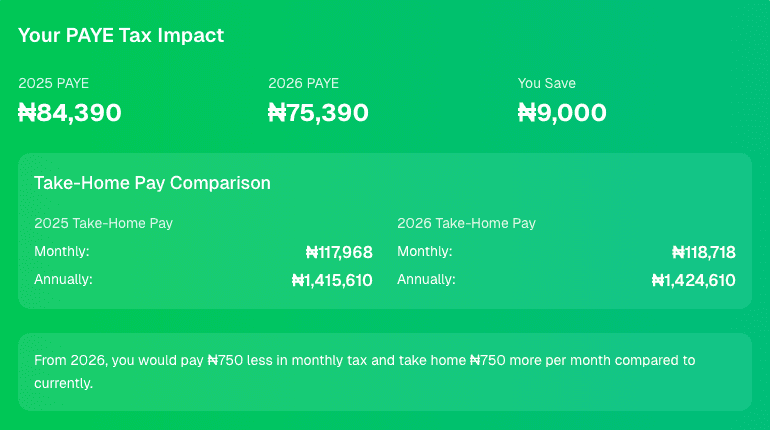Click the 2025 'Annually:' label
The width and height of the screenshot is (770, 430).
coord(63,279)
